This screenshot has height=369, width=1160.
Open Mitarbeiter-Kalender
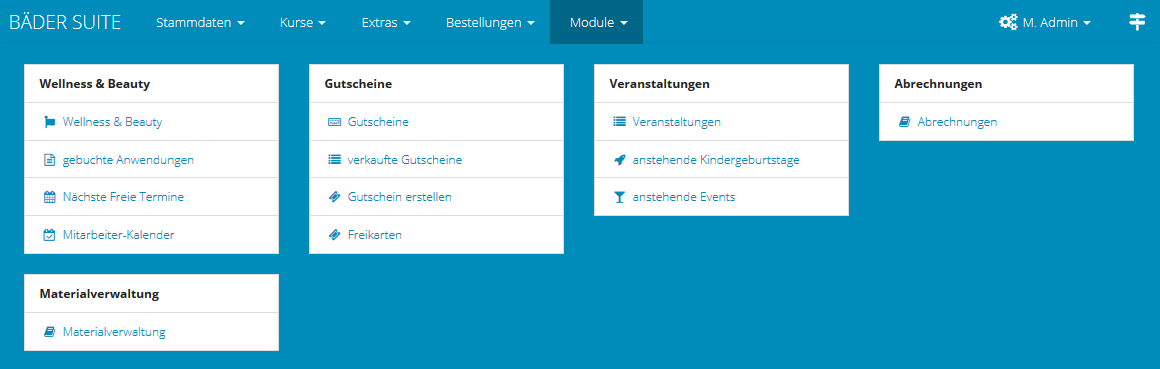[x=118, y=235]
